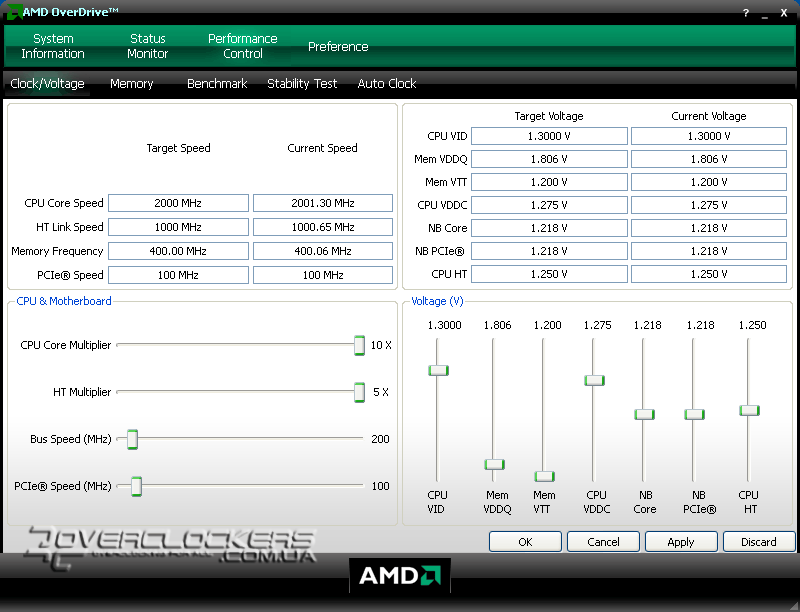
Task: Click the '1.806' value above Mem VDDQ slider
Action: click(497, 325)
